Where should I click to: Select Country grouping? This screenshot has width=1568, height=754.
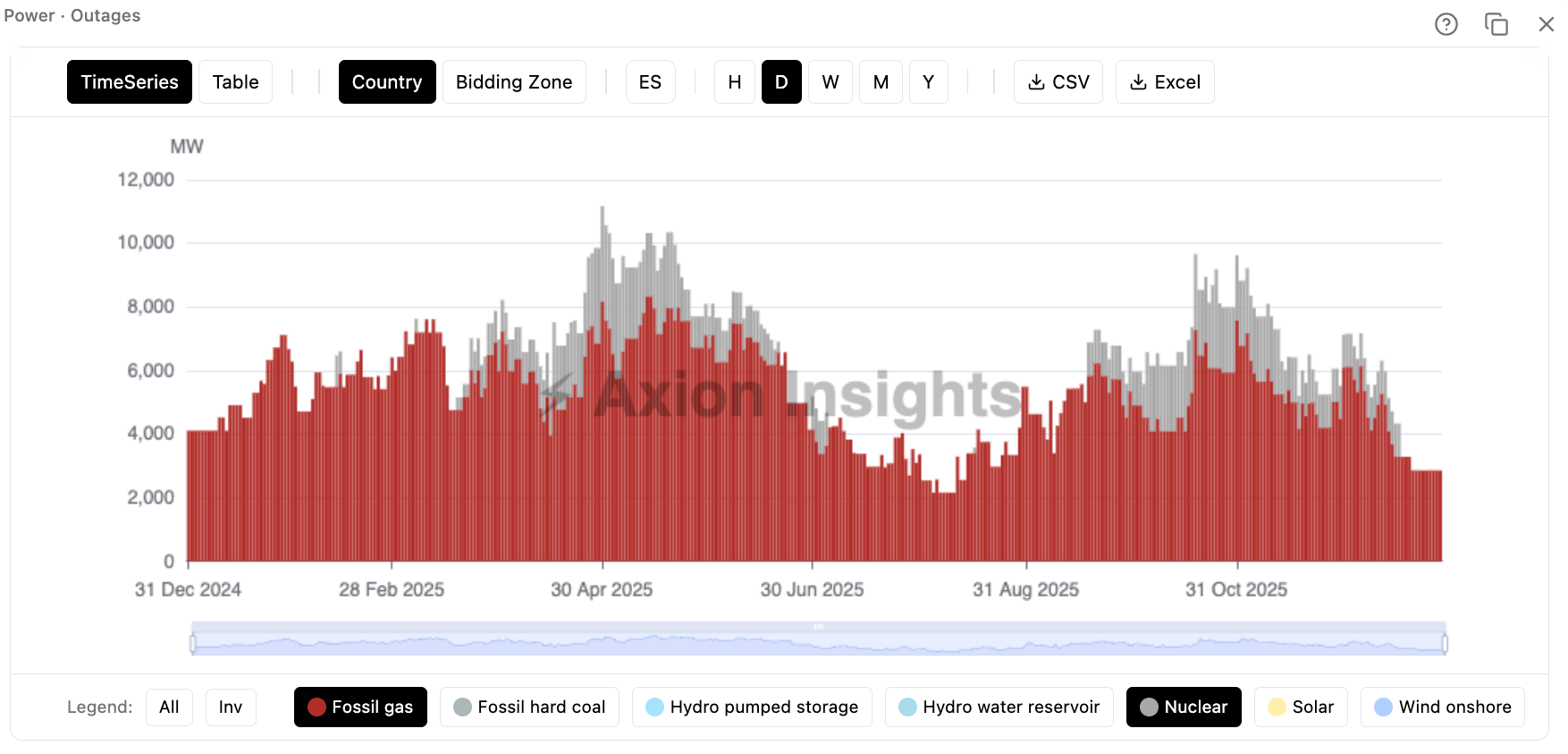(x=386, y=82)
